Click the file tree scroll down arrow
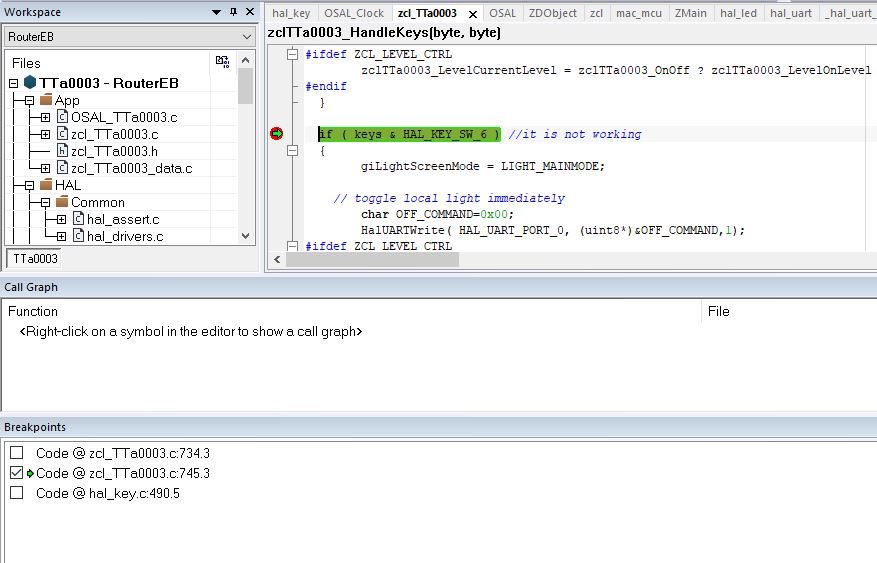The height and width of the screenshot is (563, 877). 245,236
